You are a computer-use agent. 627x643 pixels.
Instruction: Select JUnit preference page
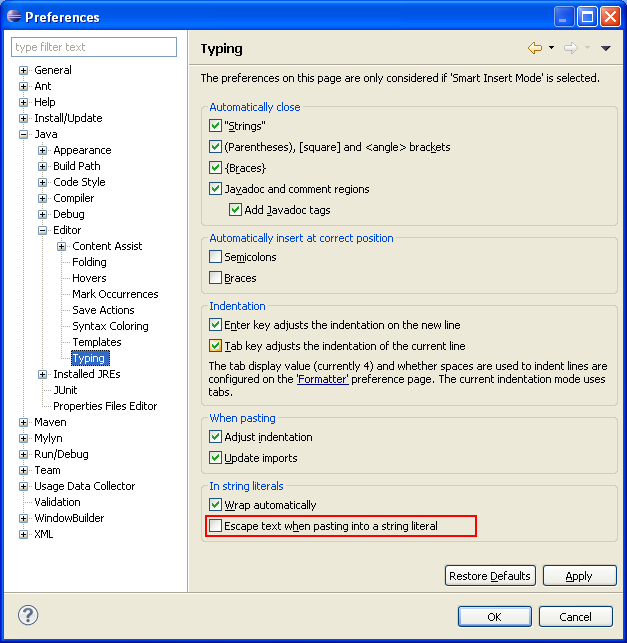pos(65,390)
